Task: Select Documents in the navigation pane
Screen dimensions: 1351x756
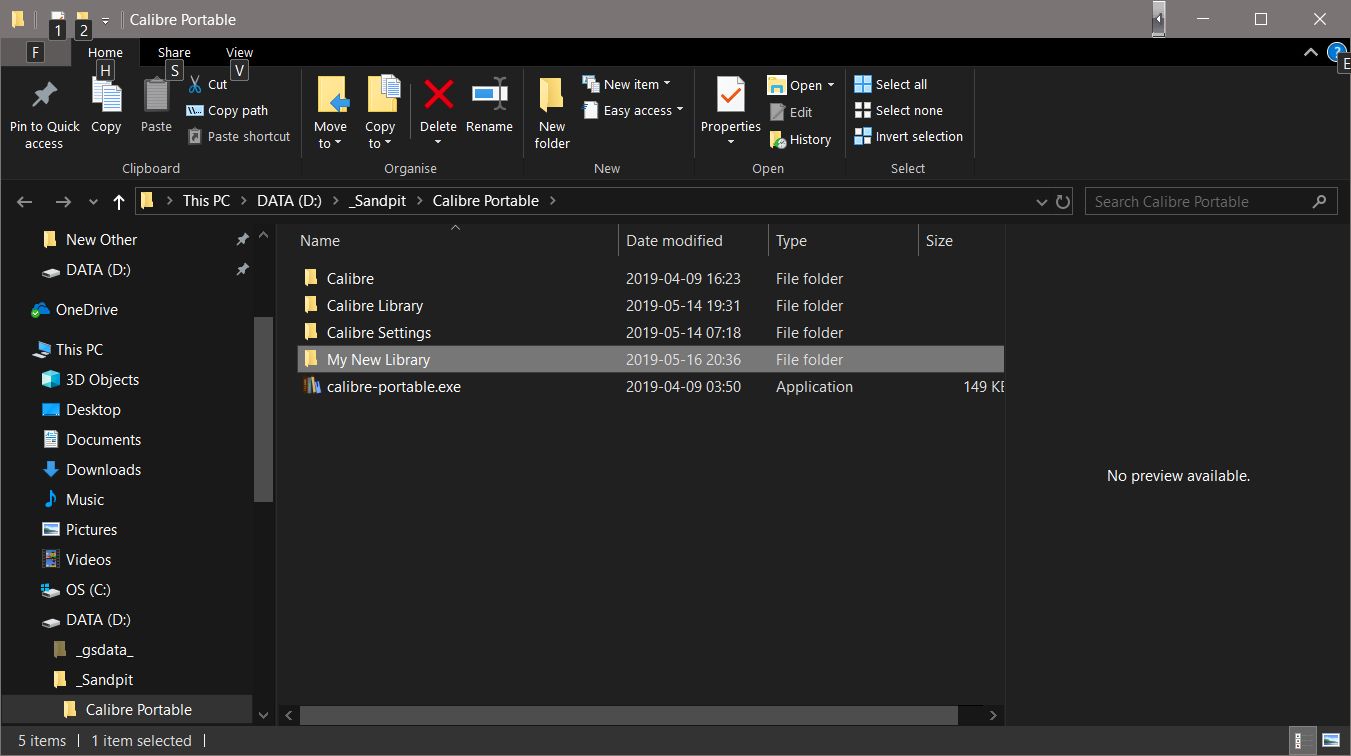Action: tap(103, 440)
